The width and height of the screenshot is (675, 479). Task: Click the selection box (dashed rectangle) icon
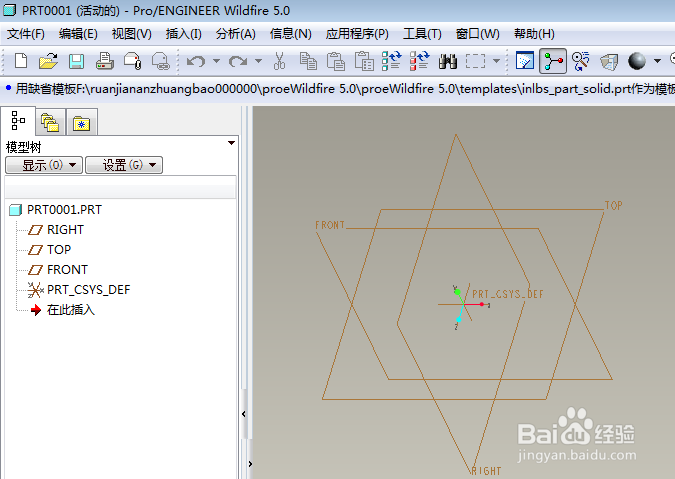point(475,61)
